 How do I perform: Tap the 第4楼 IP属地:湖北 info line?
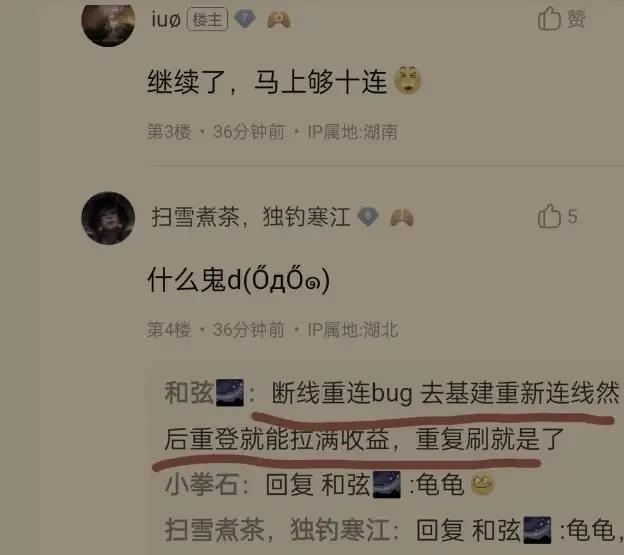pyautogui.click(x=272, y=329)
